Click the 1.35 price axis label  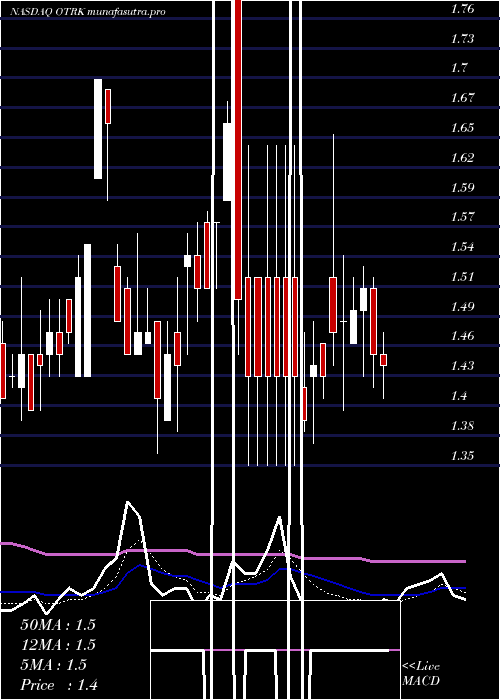click(x=462, y=455)
